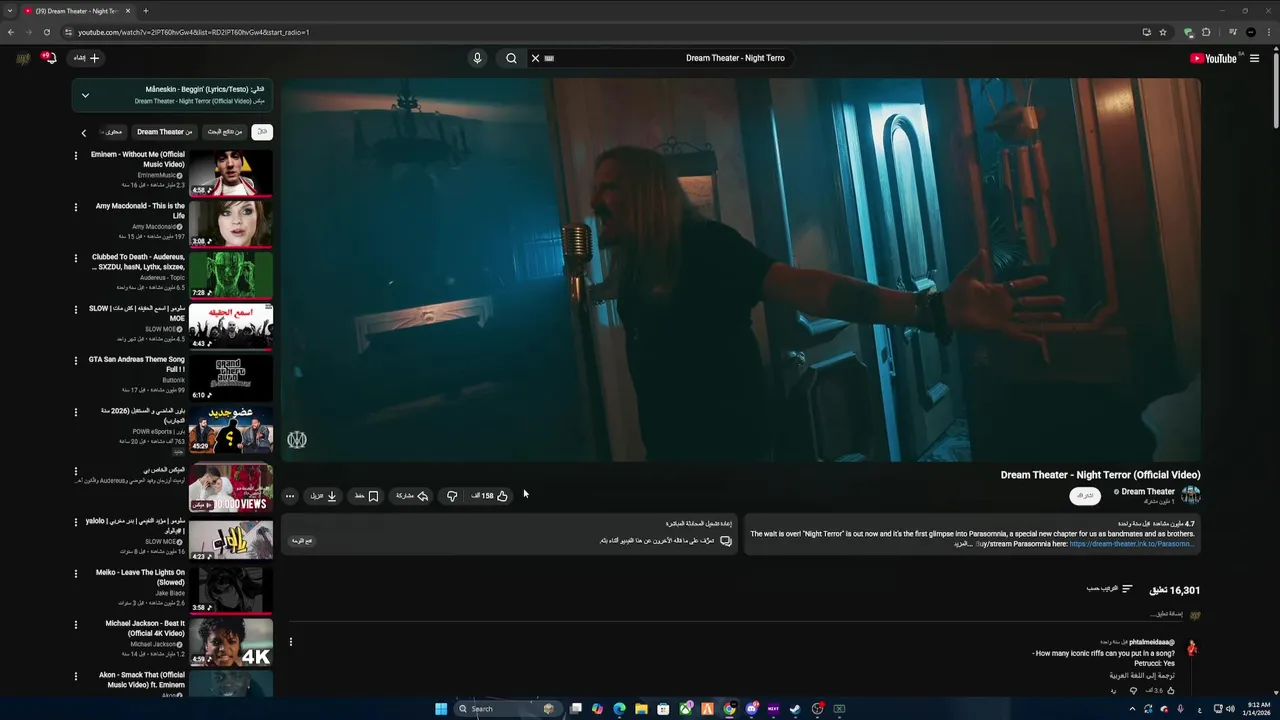Open options for Eminem - Without Me
Image resolution: width=1280 pixels, height=720 pixels.
point(75,156)
